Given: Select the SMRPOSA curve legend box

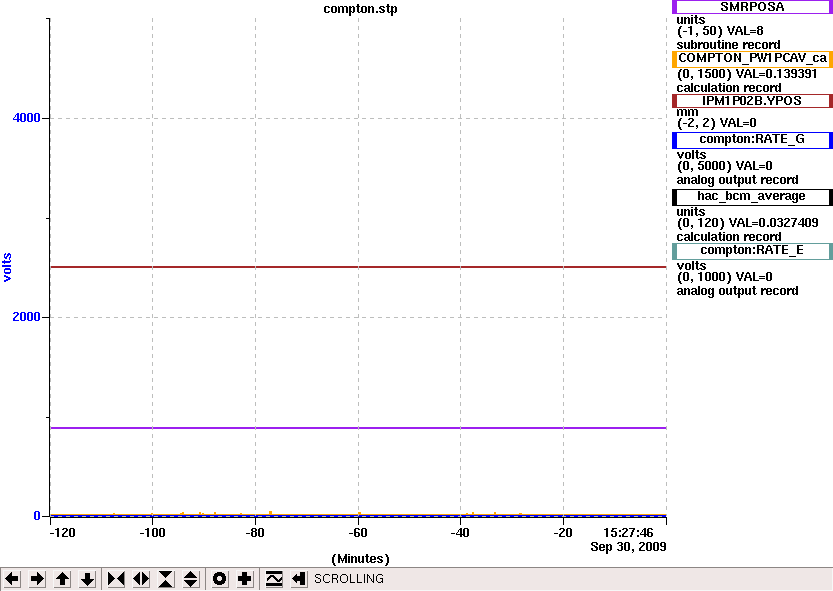Looking at the screenshot, I should (752, 7).
